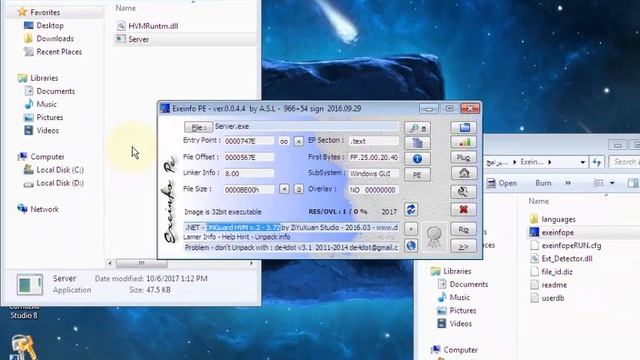Open the PE header viewer button
The height and width of the screenshot is (360, 640).
pyautogui.click(x=417, y=175)
